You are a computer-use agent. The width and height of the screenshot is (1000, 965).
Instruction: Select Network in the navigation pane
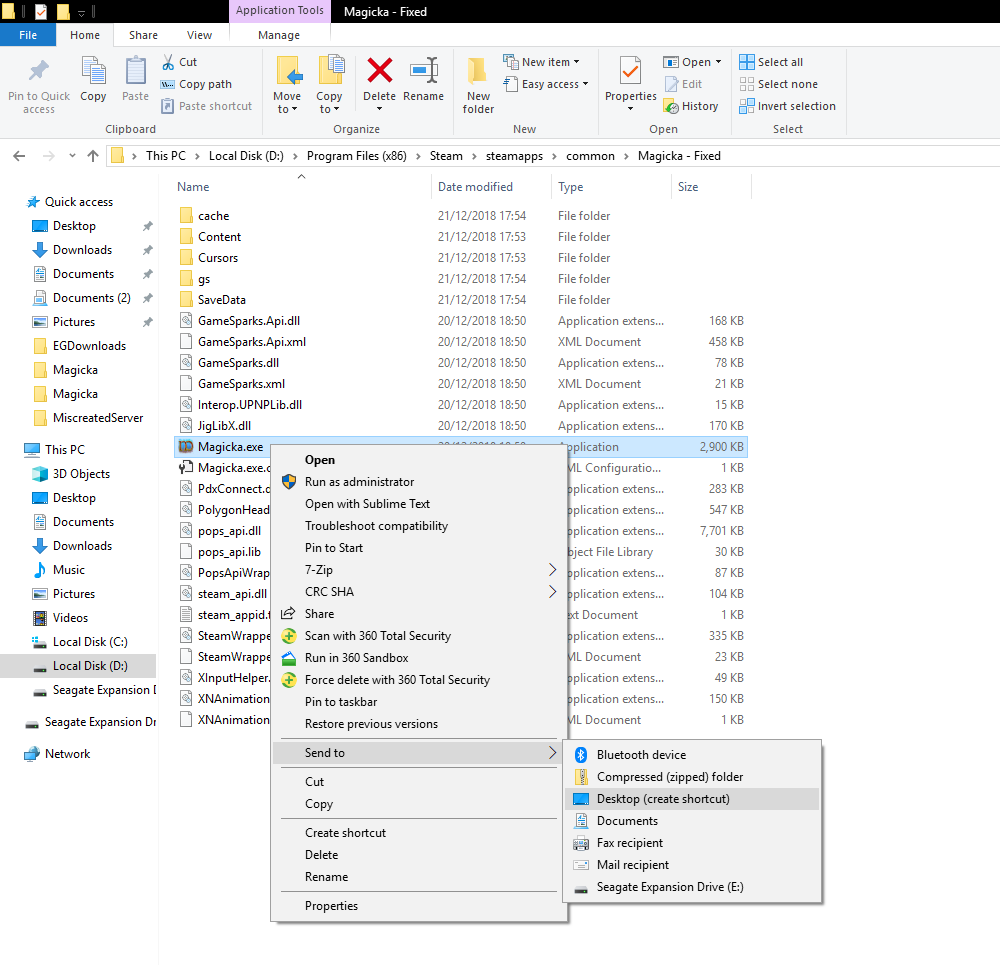68,754
